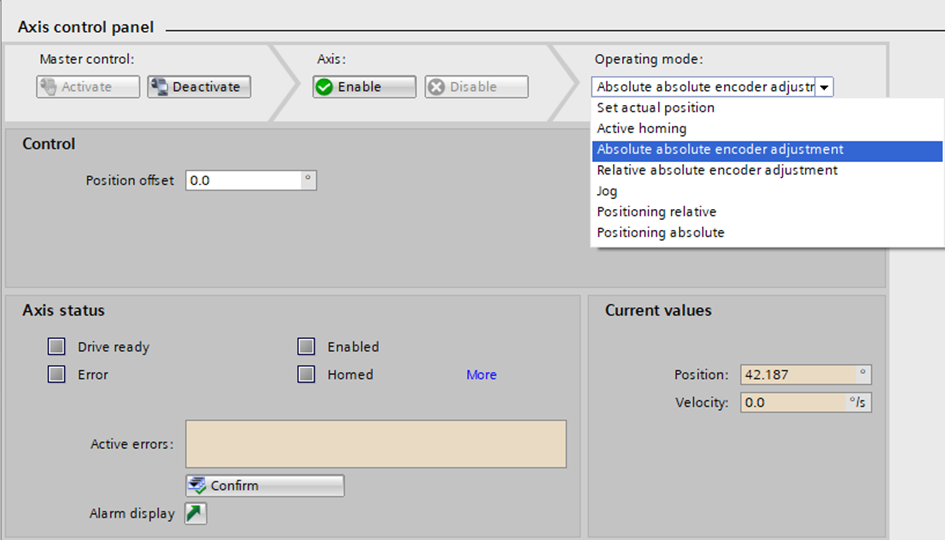Image resolution: width=945 pixels, height=540 pixels.
Task: Toggle the Enabled status indicator
Action: click(x=306, y=347)
